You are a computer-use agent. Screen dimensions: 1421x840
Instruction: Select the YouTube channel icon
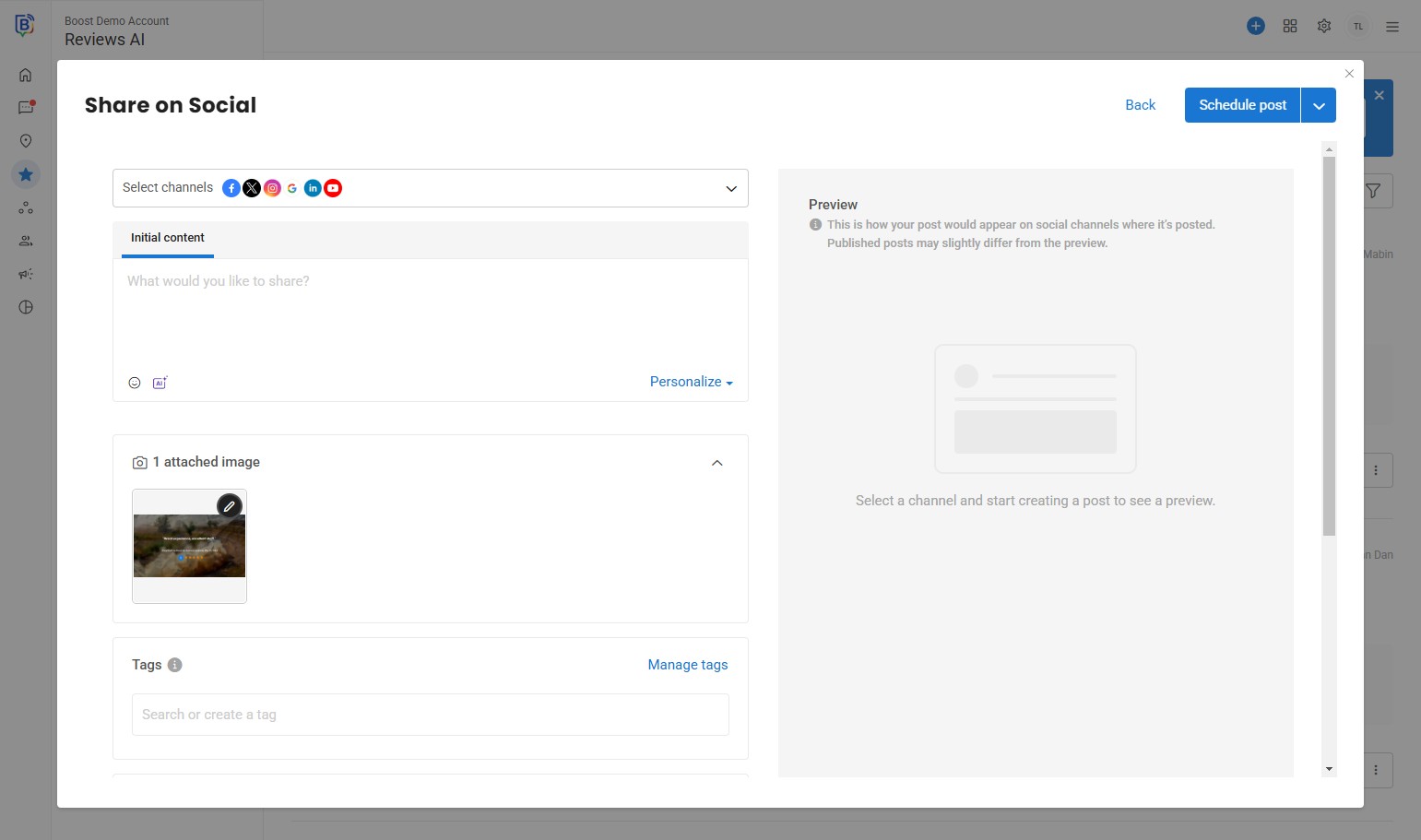click(333, 188)
